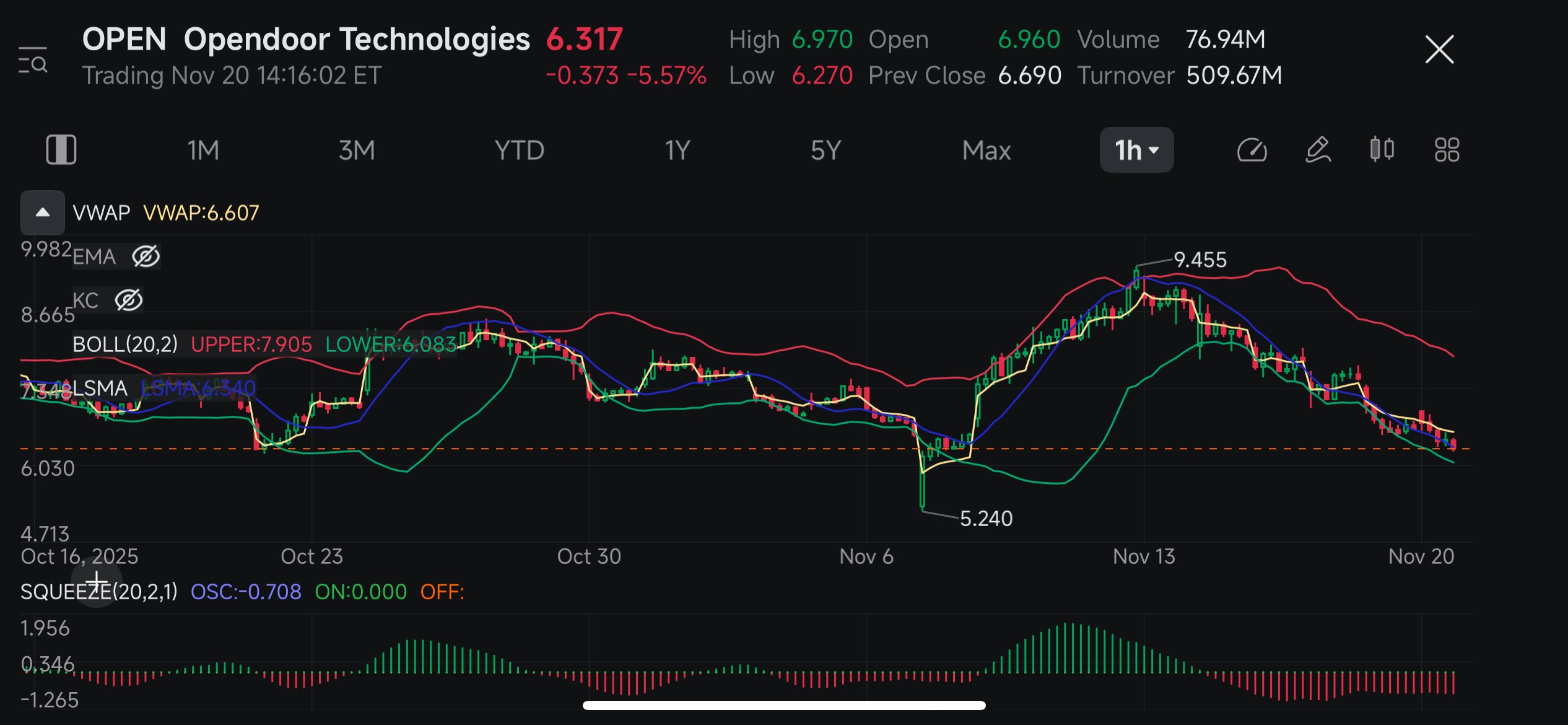Switch chart range to 1M

[x=203, y=150]
